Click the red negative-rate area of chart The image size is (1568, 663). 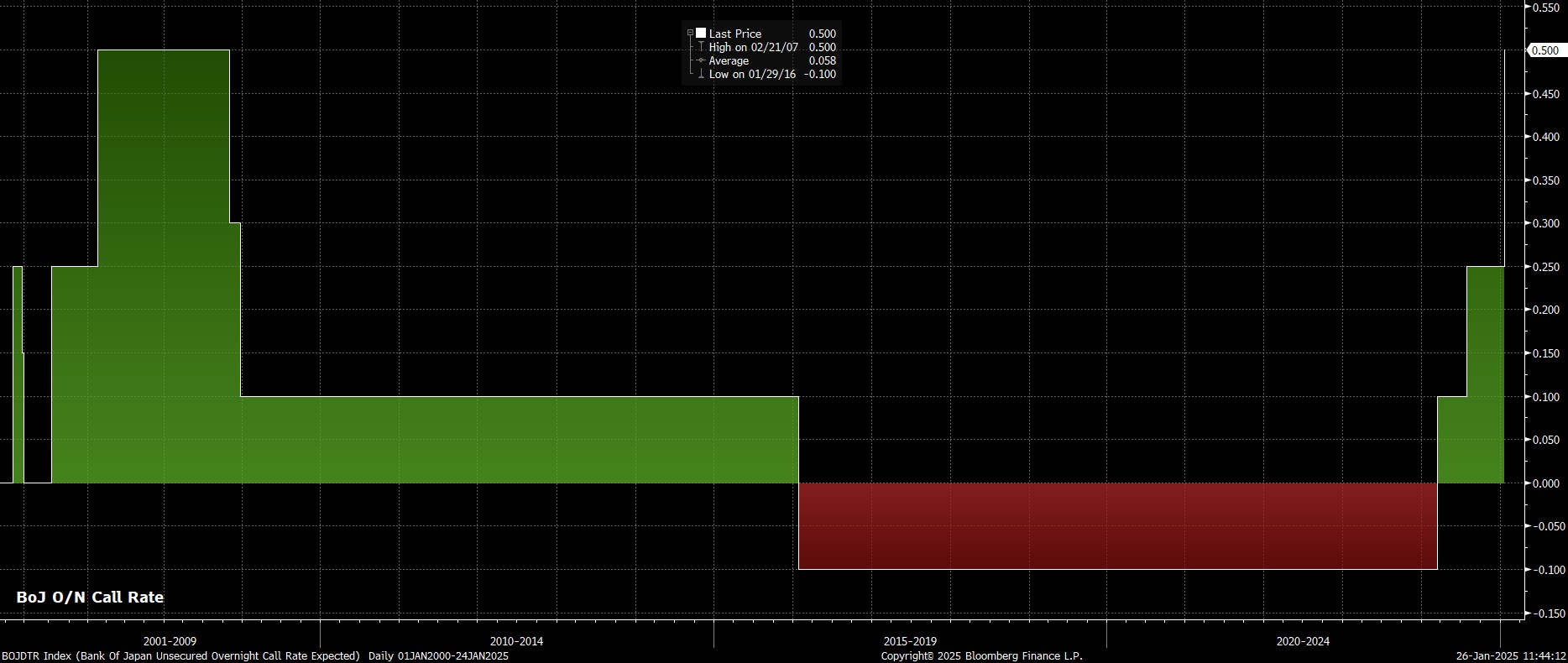pyautogui.click(x=1117, y=526)
